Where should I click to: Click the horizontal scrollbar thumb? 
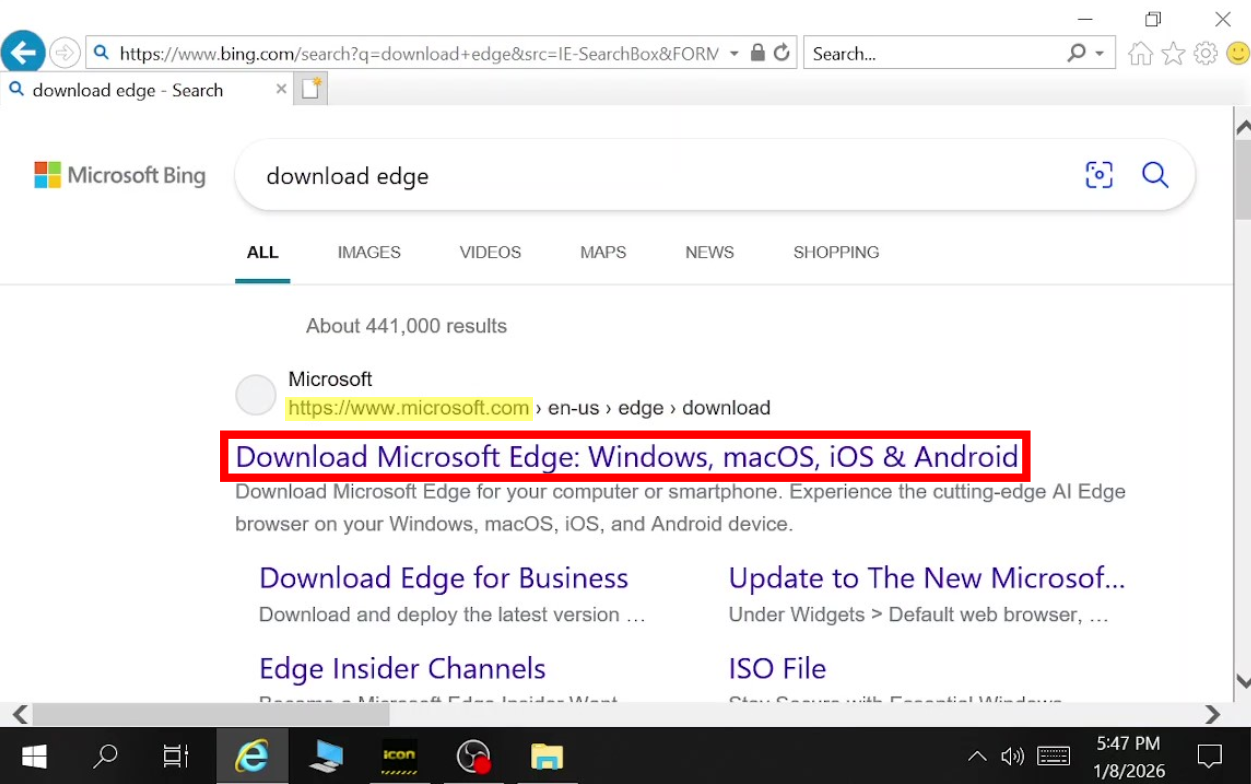pos(211,715)
